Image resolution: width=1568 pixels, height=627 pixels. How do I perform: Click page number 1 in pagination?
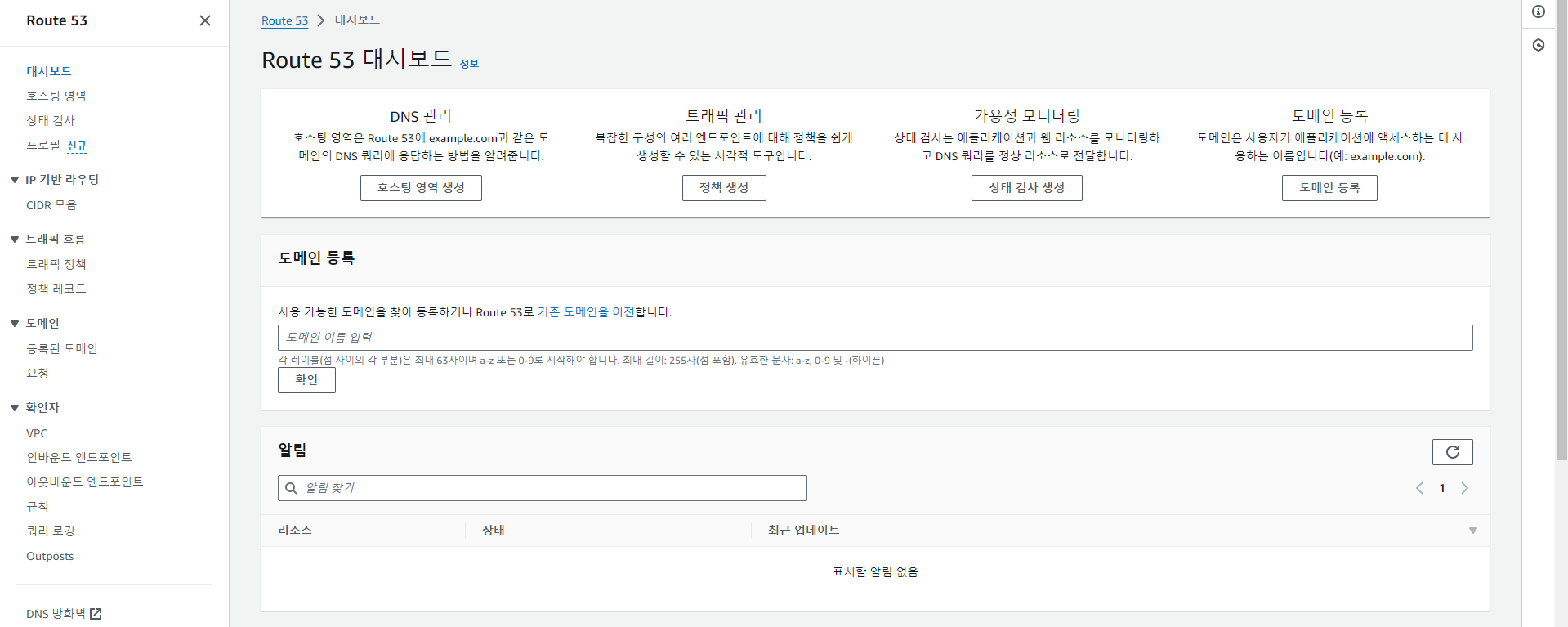pos(1442,488)
